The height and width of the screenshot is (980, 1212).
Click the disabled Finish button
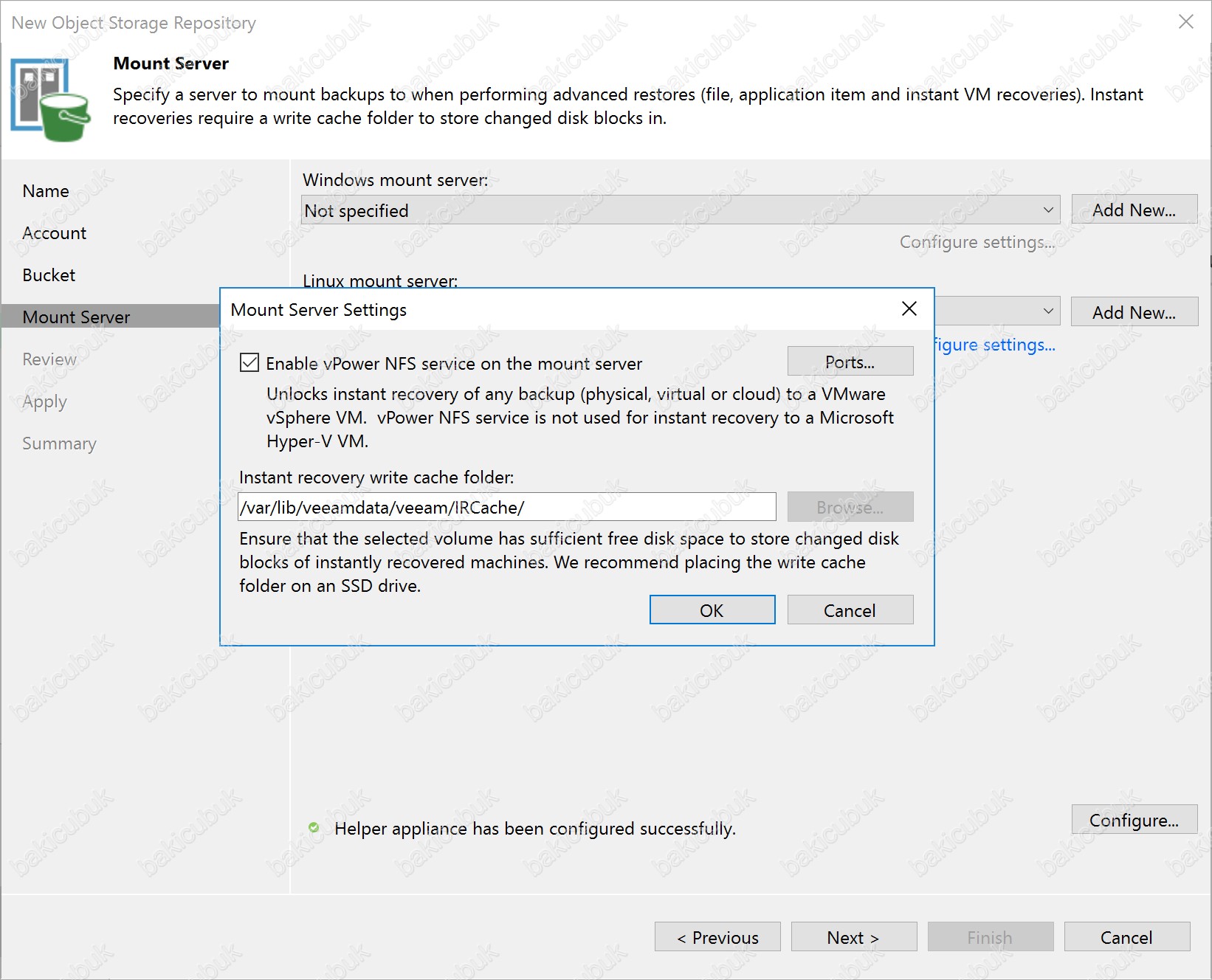(991, 937)
